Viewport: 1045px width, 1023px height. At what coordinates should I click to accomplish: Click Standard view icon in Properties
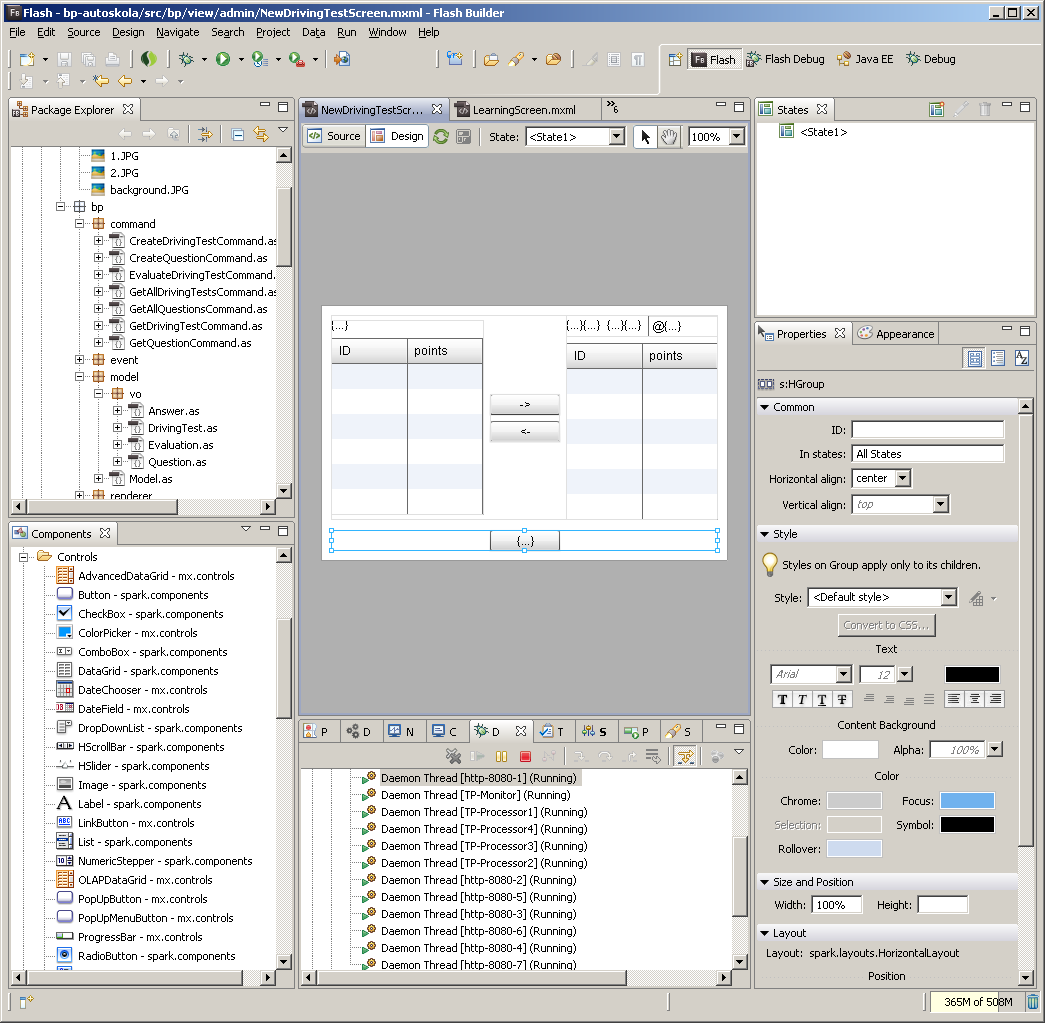pyautogui.click(x=974, y=358)
